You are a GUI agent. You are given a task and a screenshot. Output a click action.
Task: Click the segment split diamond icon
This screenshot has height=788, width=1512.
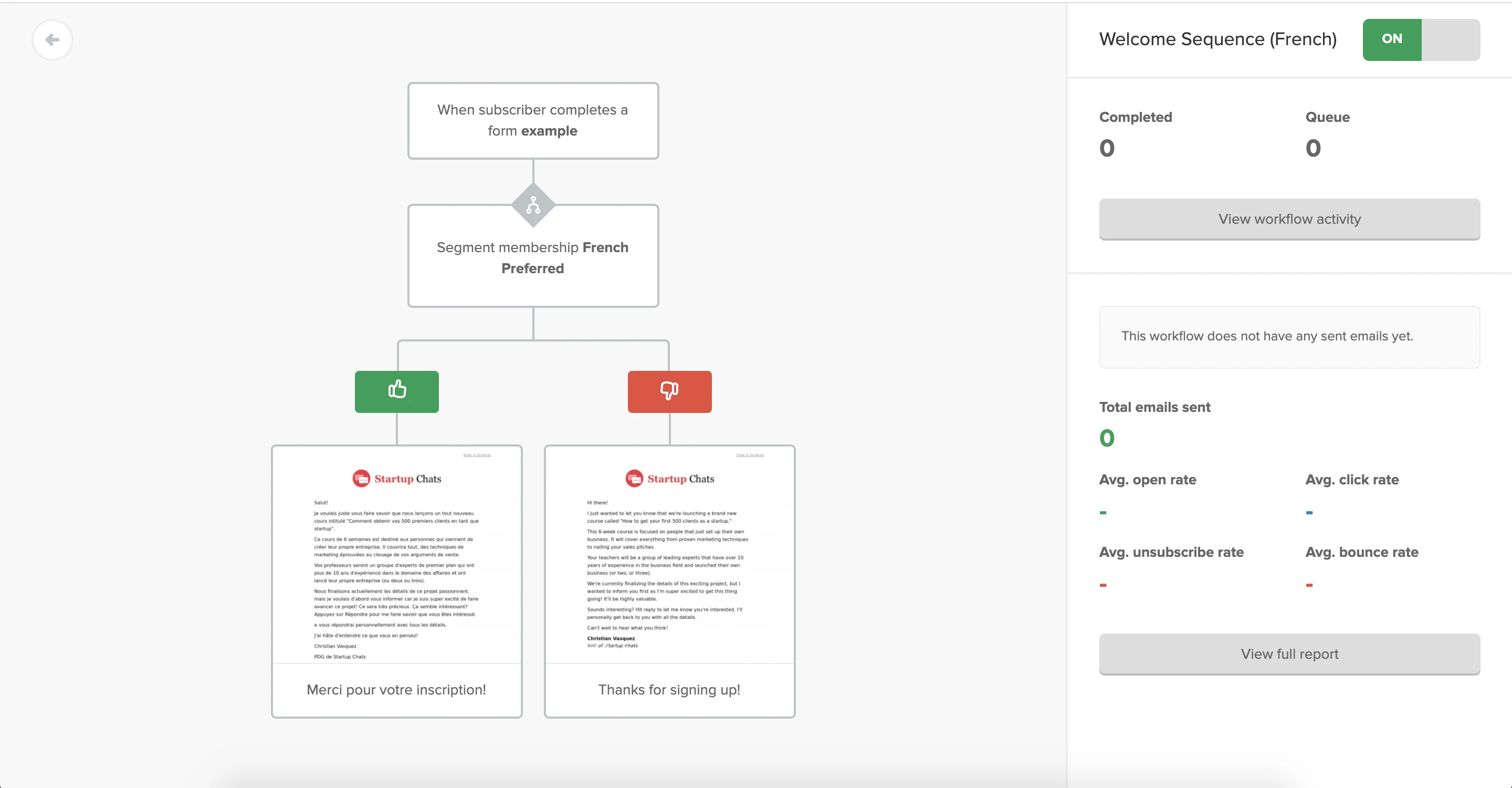(533, 205)
